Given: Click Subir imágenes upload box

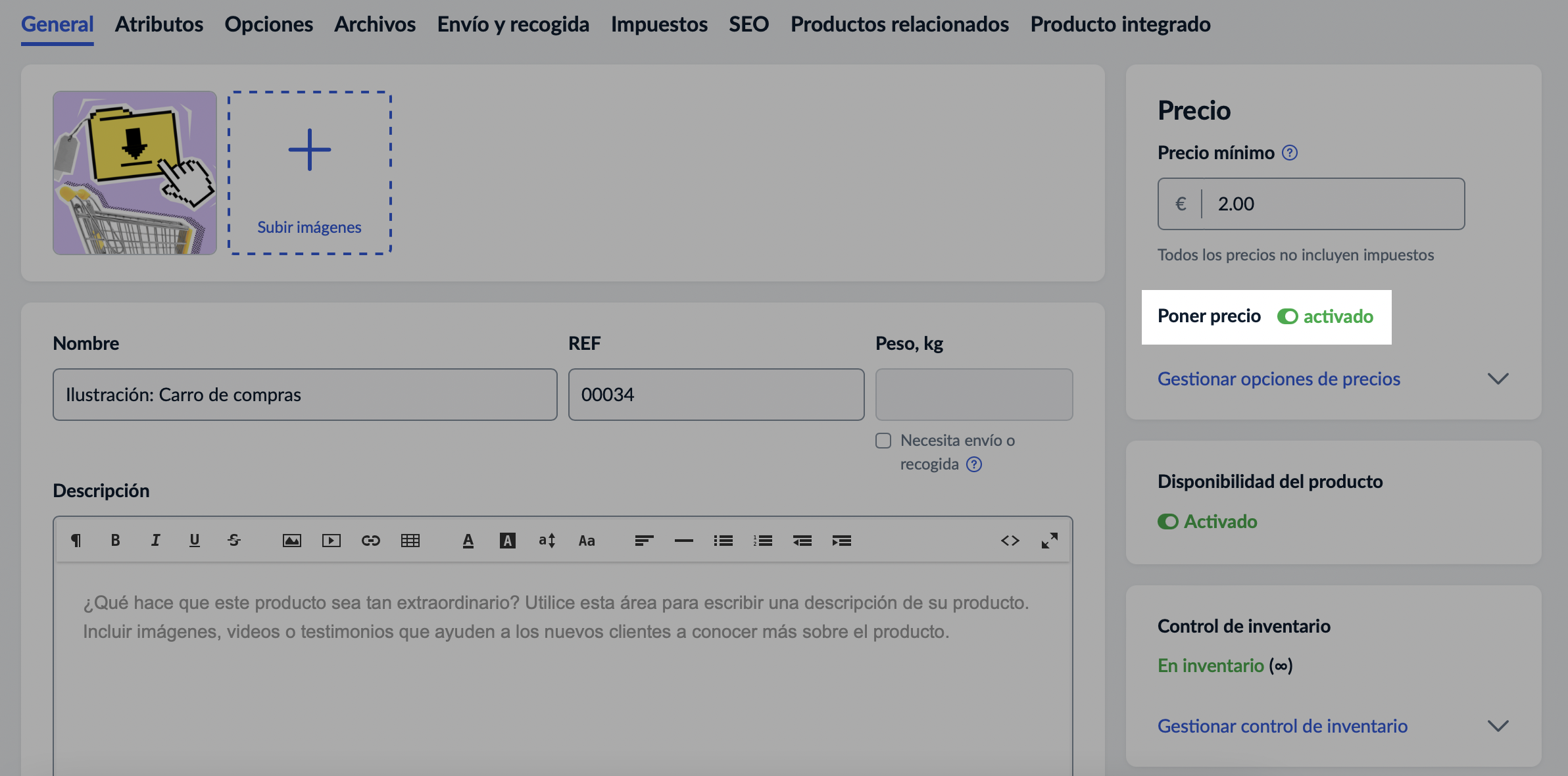Looking at the screenshot, I should 310,173.
